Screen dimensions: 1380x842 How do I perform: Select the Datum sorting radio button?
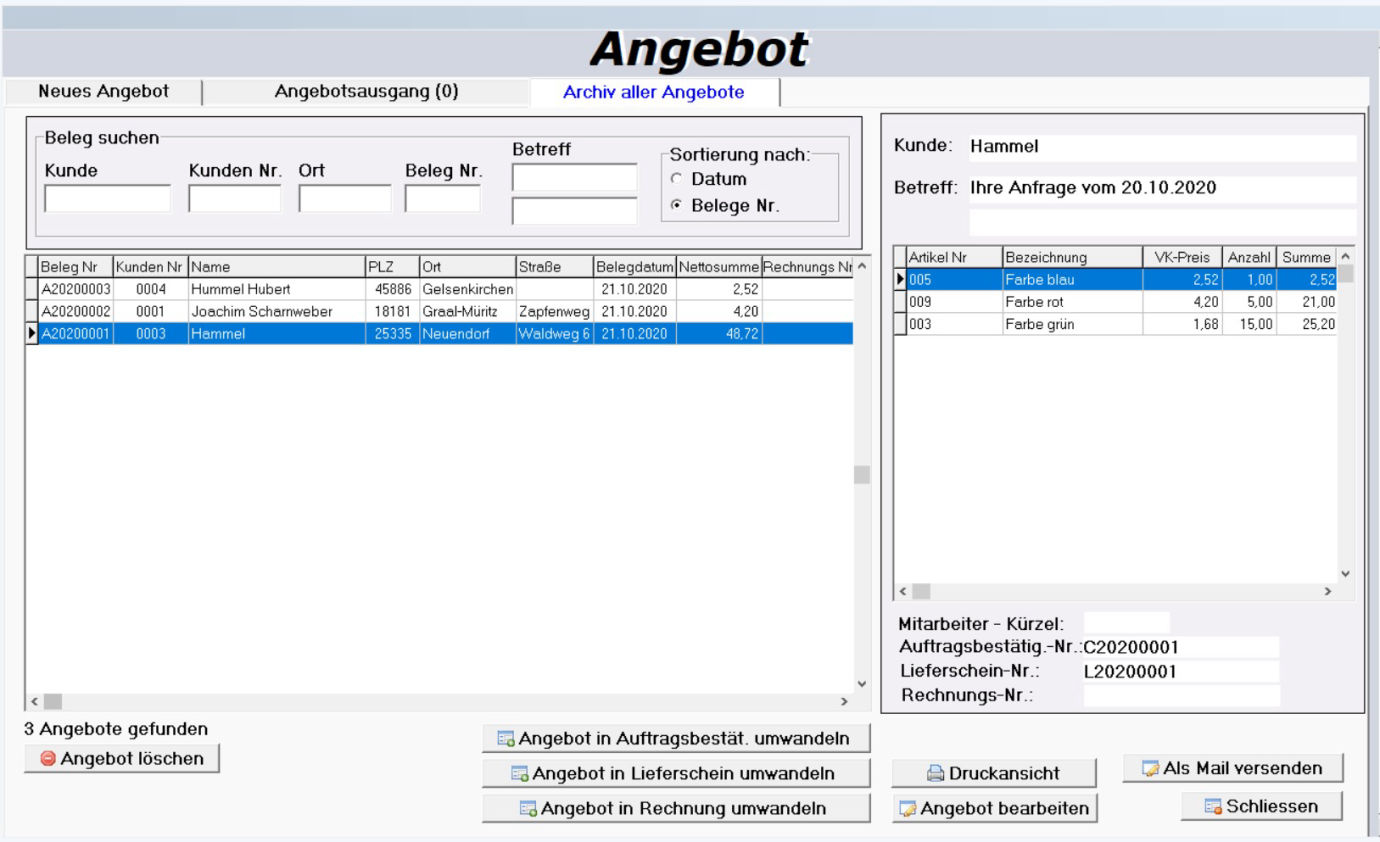[x=678, y=180]
